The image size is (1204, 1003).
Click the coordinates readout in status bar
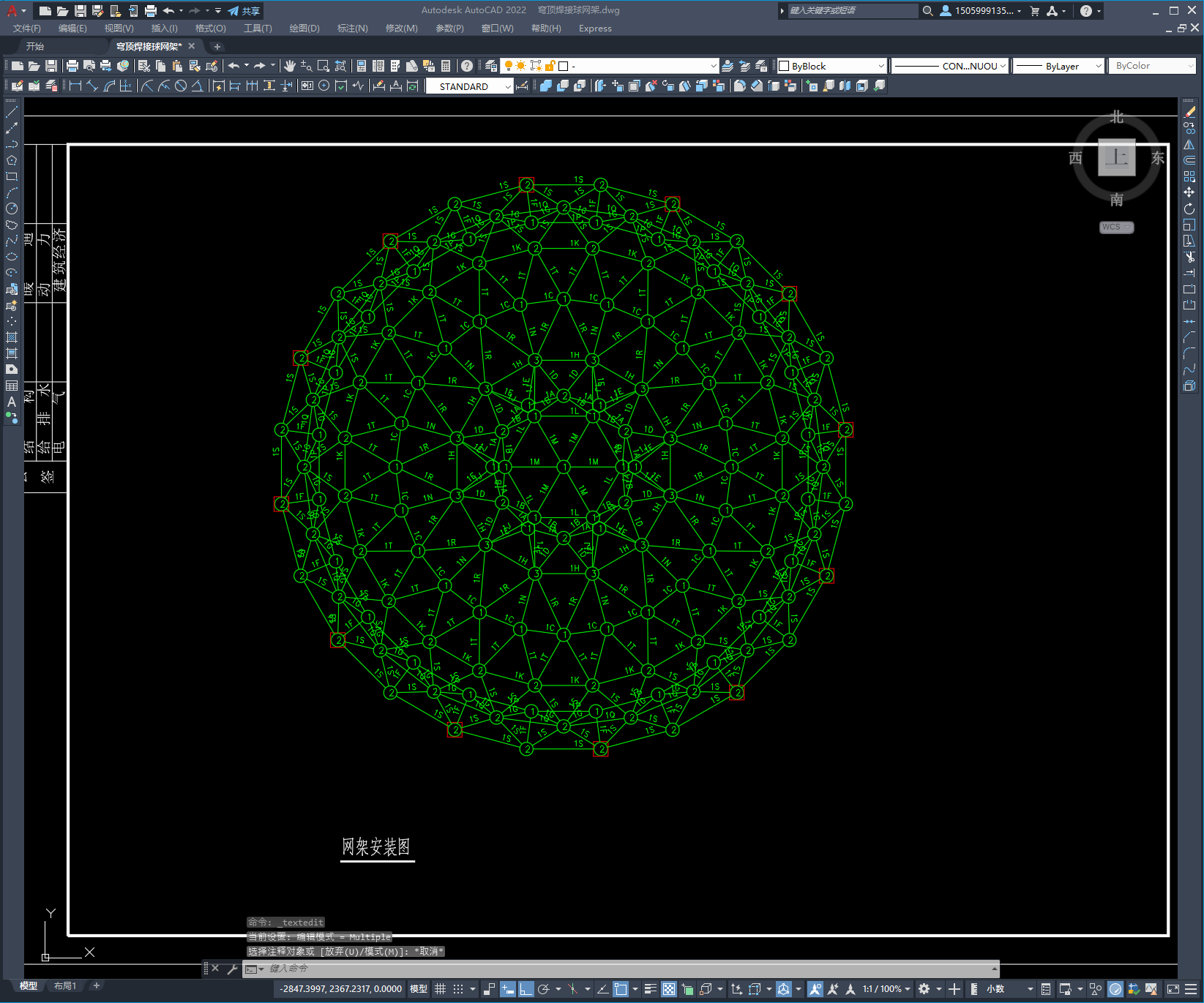[340, 989]
